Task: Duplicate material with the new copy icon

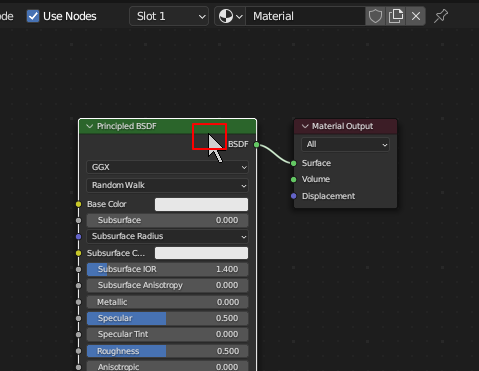Action: [x=395, y=16]
